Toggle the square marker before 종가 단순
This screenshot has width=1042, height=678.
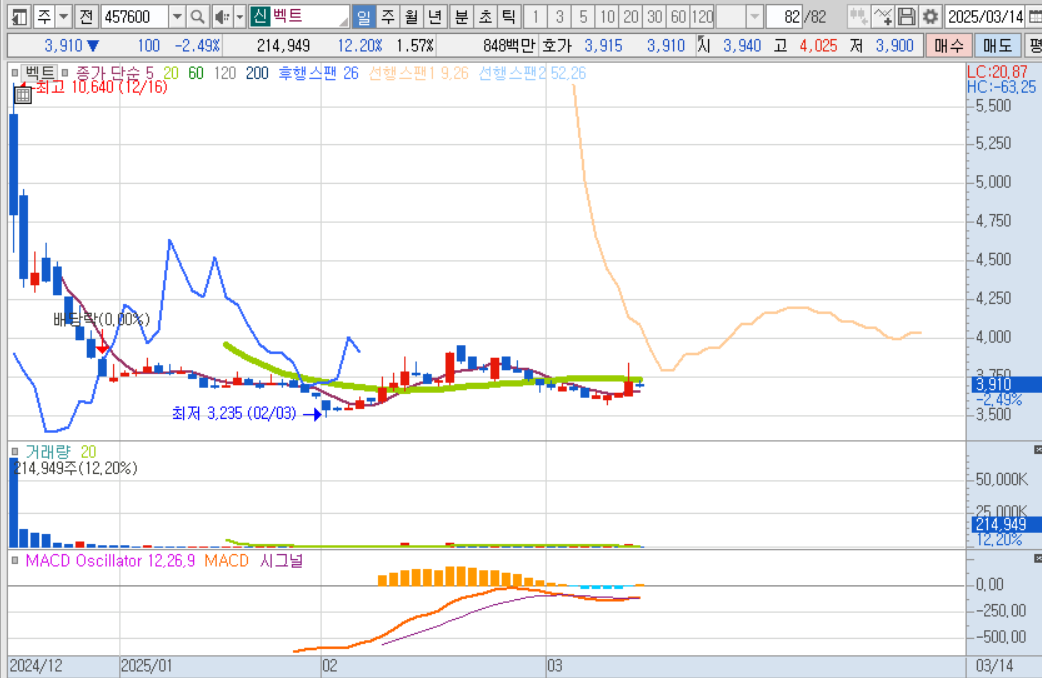click(x=65, y=73)
